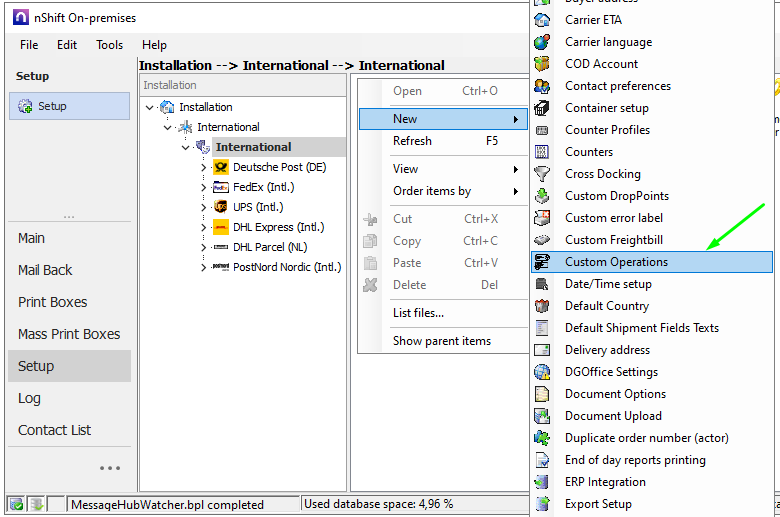This screenshot has height=517, width=780.
Task: Expand the Deutsche Post (DE) tree node
Action: [204, 168]
